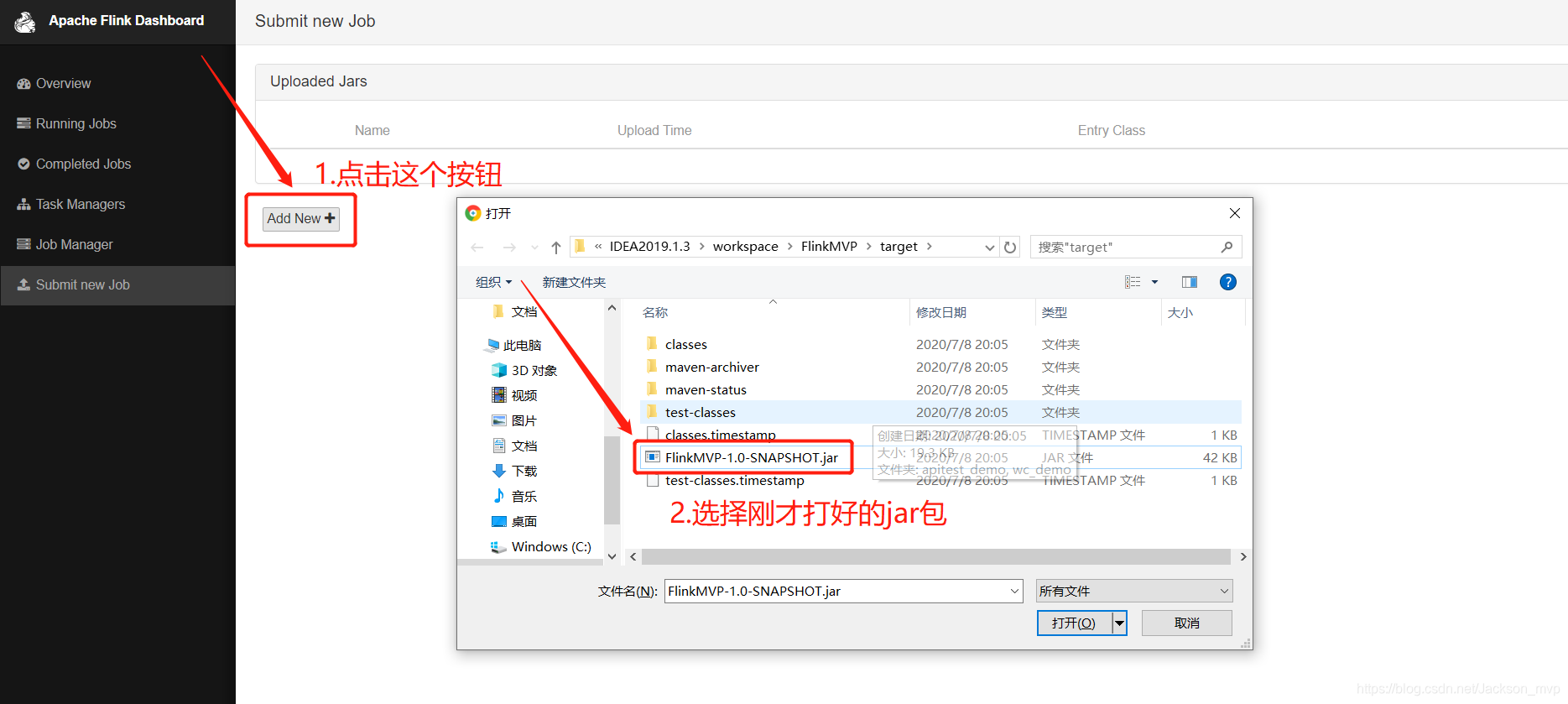Go to Running Jobs page
1568x704 pixels.
66,123
